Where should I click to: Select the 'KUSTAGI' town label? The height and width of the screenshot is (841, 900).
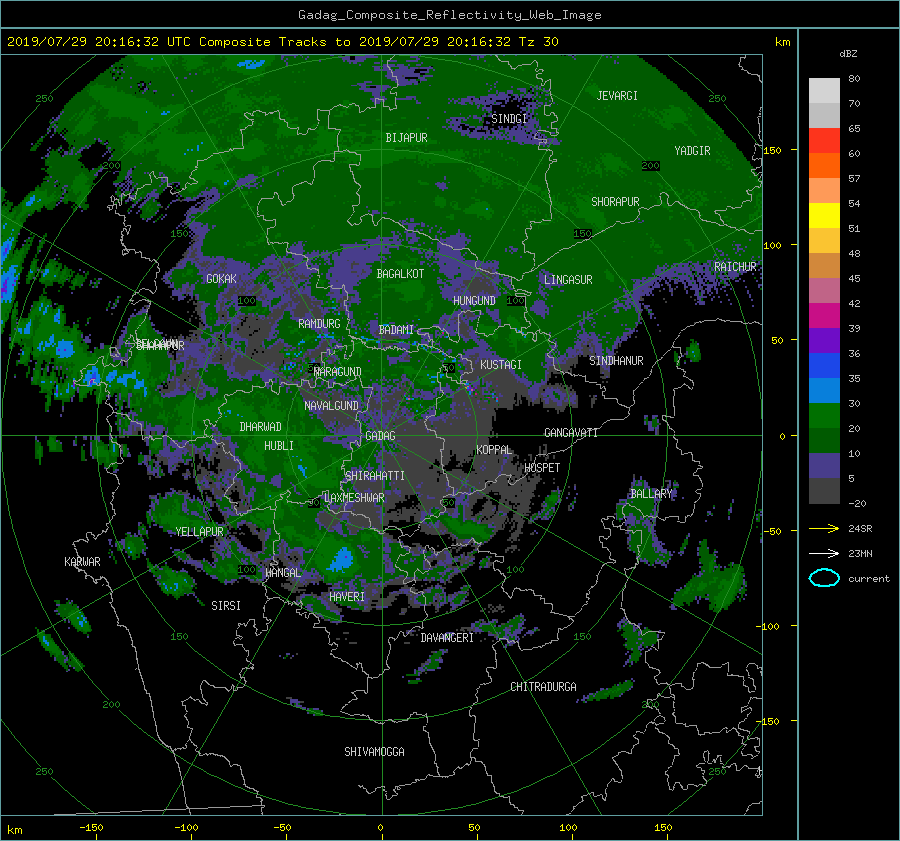click(501, 365)
